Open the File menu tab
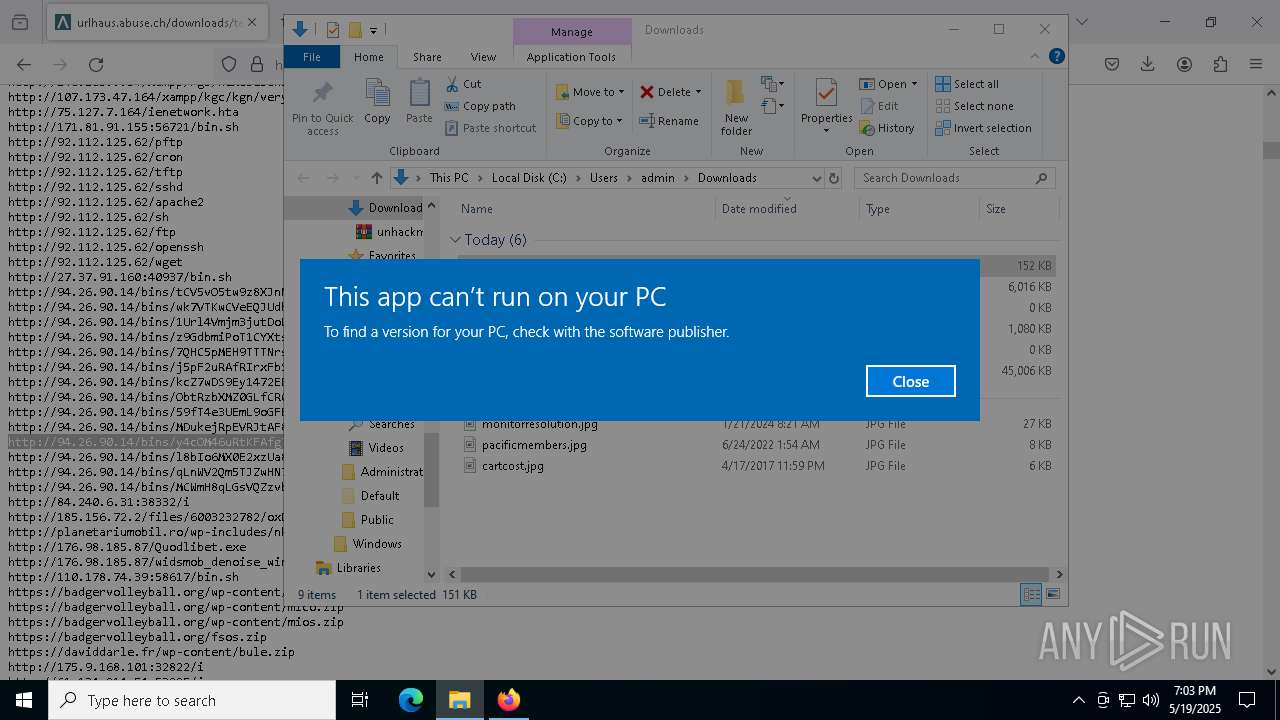 312,57
